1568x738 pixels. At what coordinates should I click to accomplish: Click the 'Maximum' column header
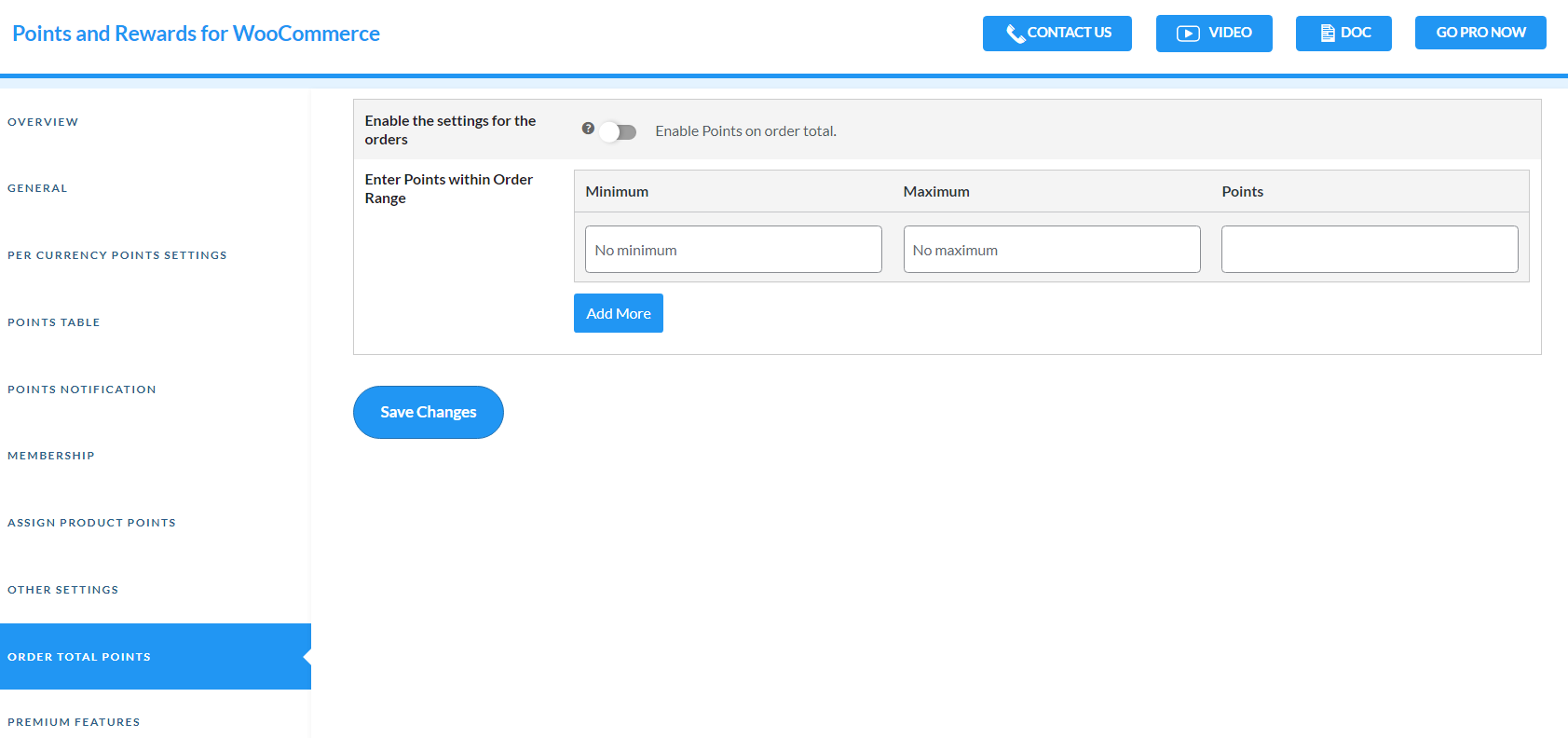(936, 191)
